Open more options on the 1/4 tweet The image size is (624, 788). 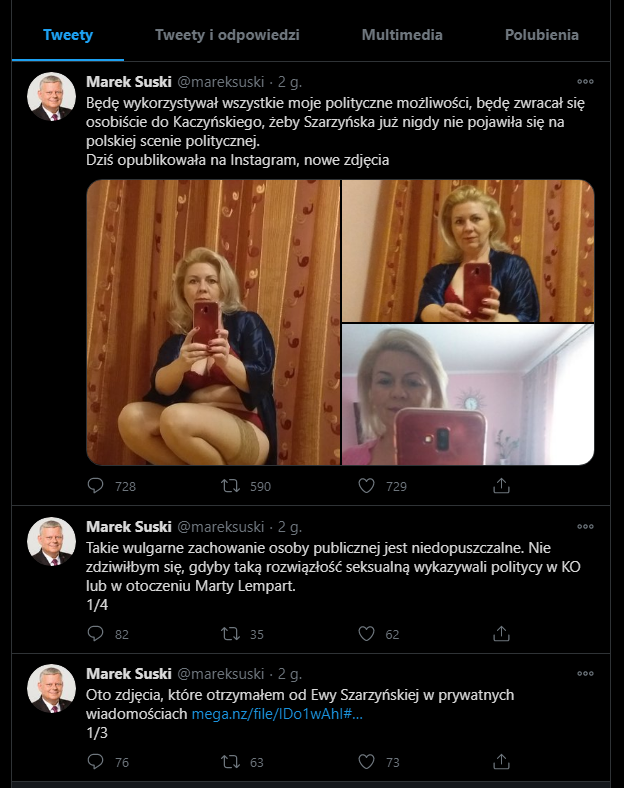click(585, 527)
